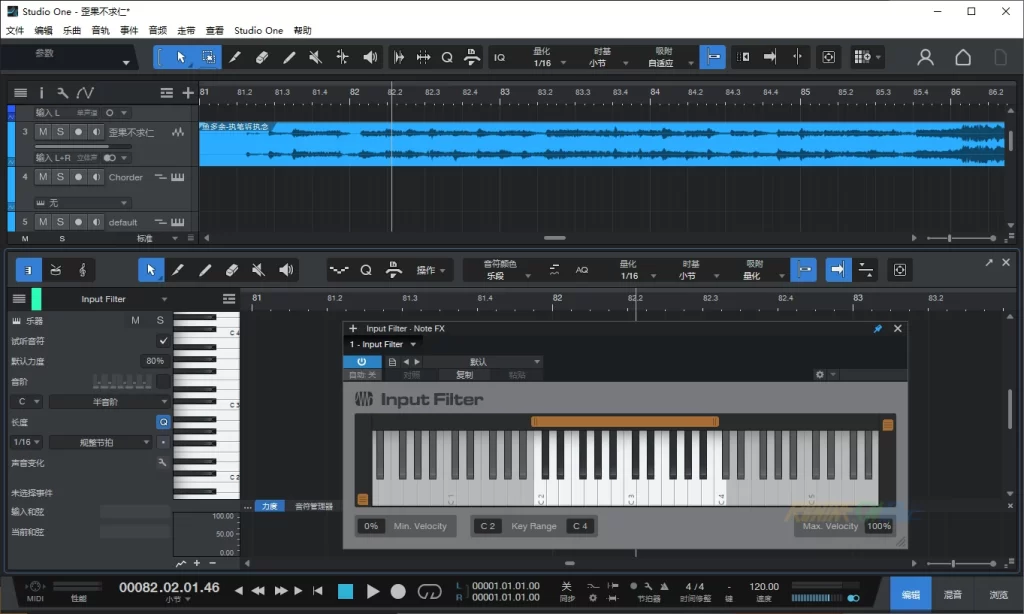Viewport: 1024px width, 614px height.
Task: Open the Studio One menu
Action: pyautogui.click(x=259, y=31)
